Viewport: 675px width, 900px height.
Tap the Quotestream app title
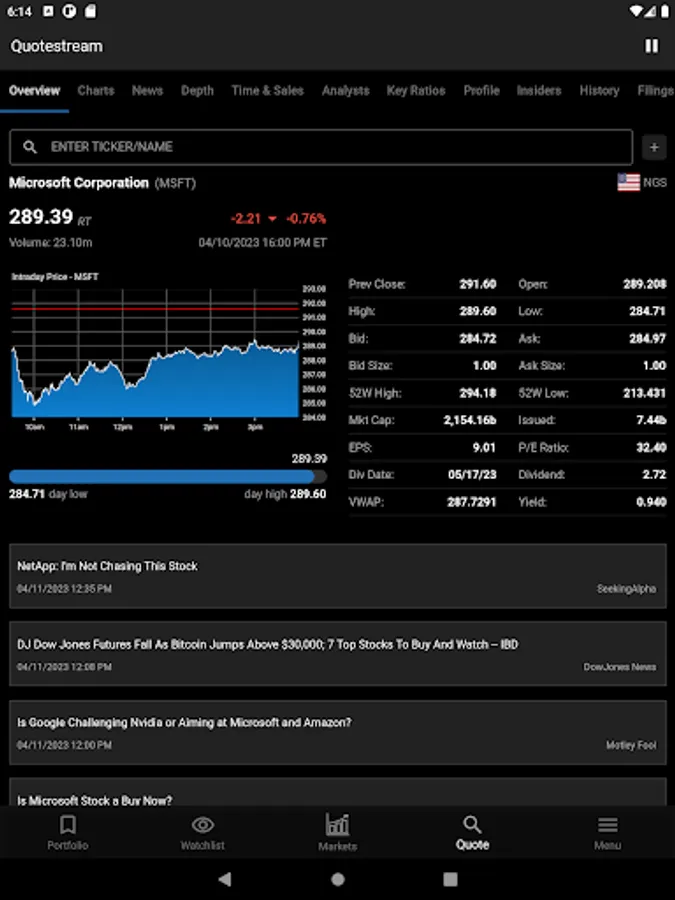pos(56,46)
